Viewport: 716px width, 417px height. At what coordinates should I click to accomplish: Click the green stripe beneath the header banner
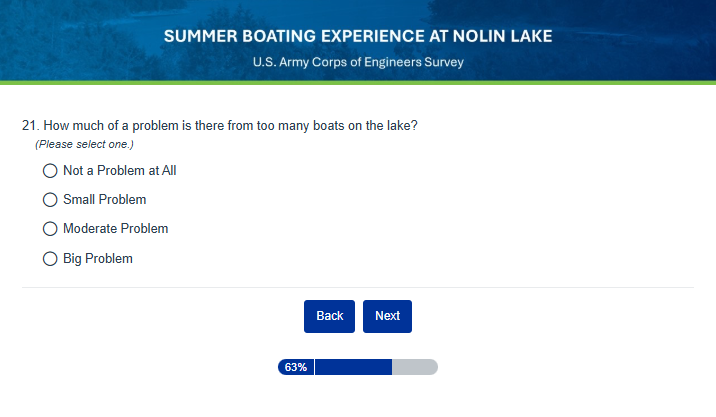[357, 82]
